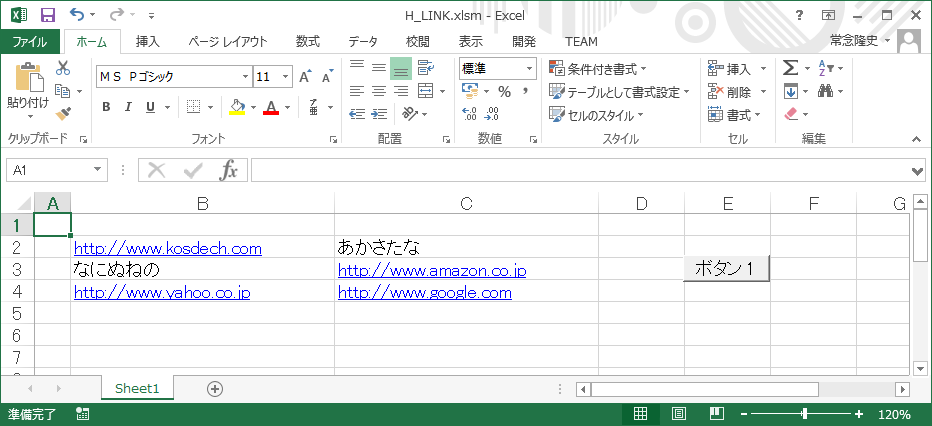Click the AutoSum sigma icon
The width and height of the screenshot is (932, 426).
[790, 68]
